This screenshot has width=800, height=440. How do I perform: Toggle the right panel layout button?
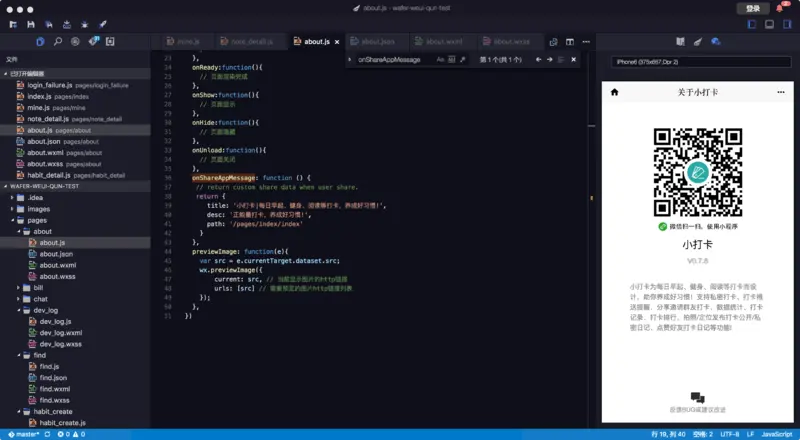pos(787,24)
